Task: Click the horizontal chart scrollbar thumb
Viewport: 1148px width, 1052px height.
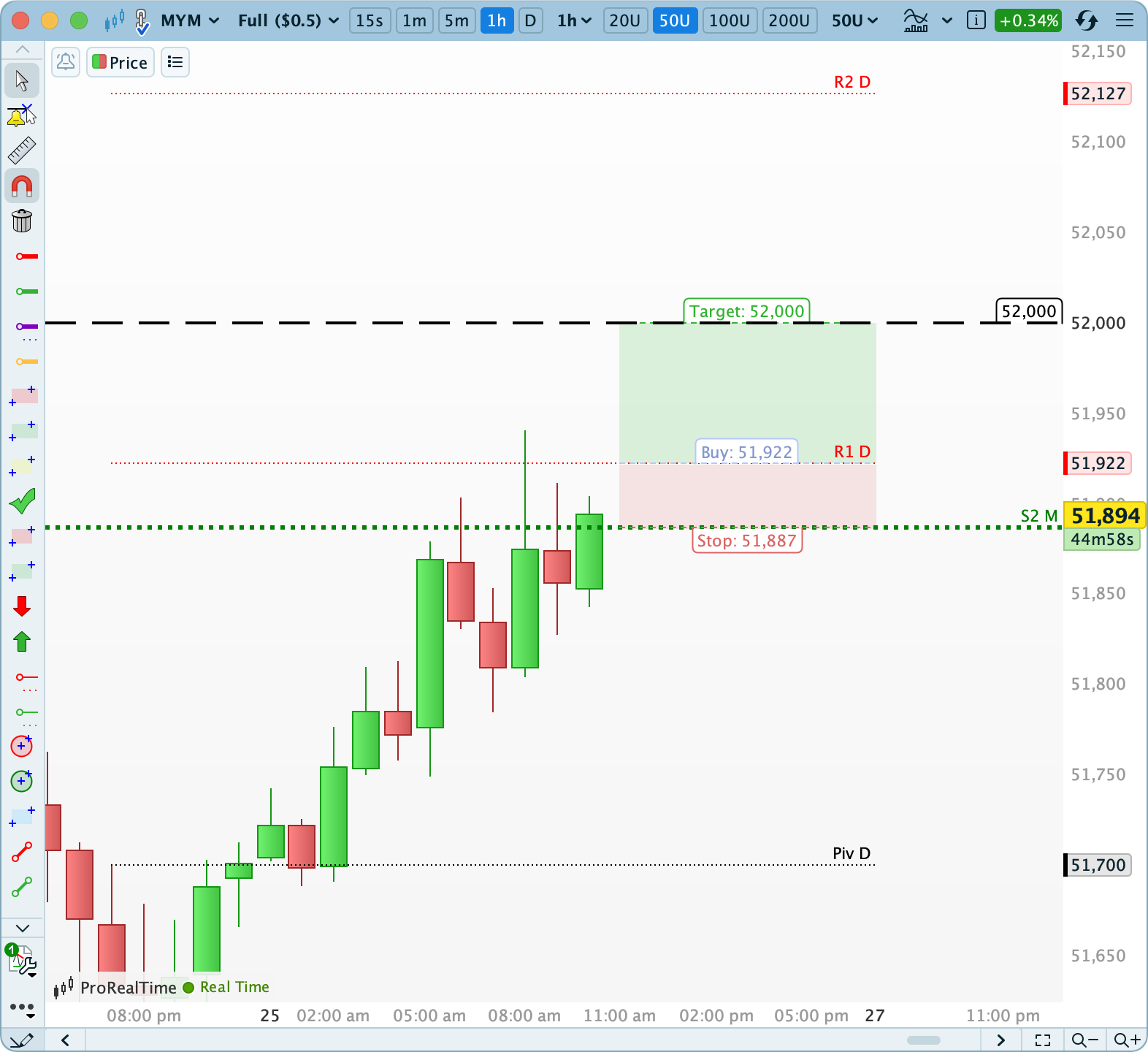Action: coord(924,1040)
